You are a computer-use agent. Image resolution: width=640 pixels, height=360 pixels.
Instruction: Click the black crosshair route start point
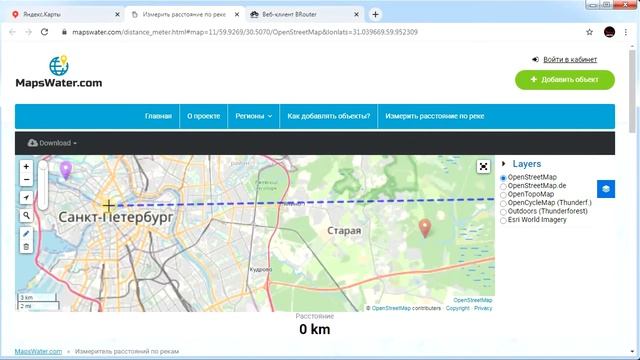tap(109, 205)
